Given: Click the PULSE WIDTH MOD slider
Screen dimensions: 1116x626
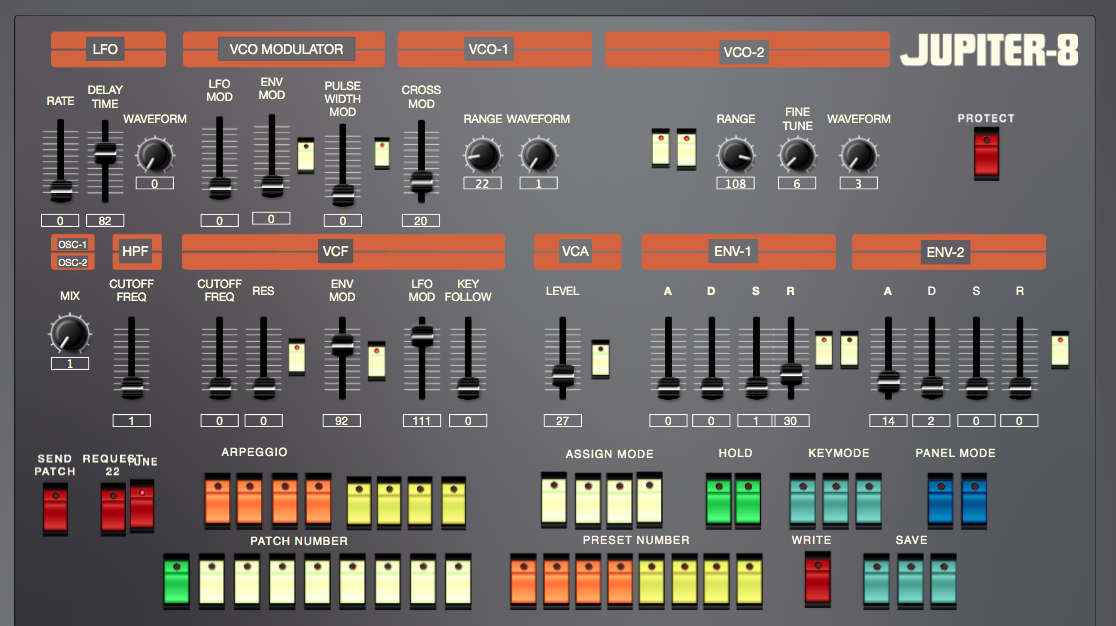Looking at the screenshot, I should pos(342,164).
